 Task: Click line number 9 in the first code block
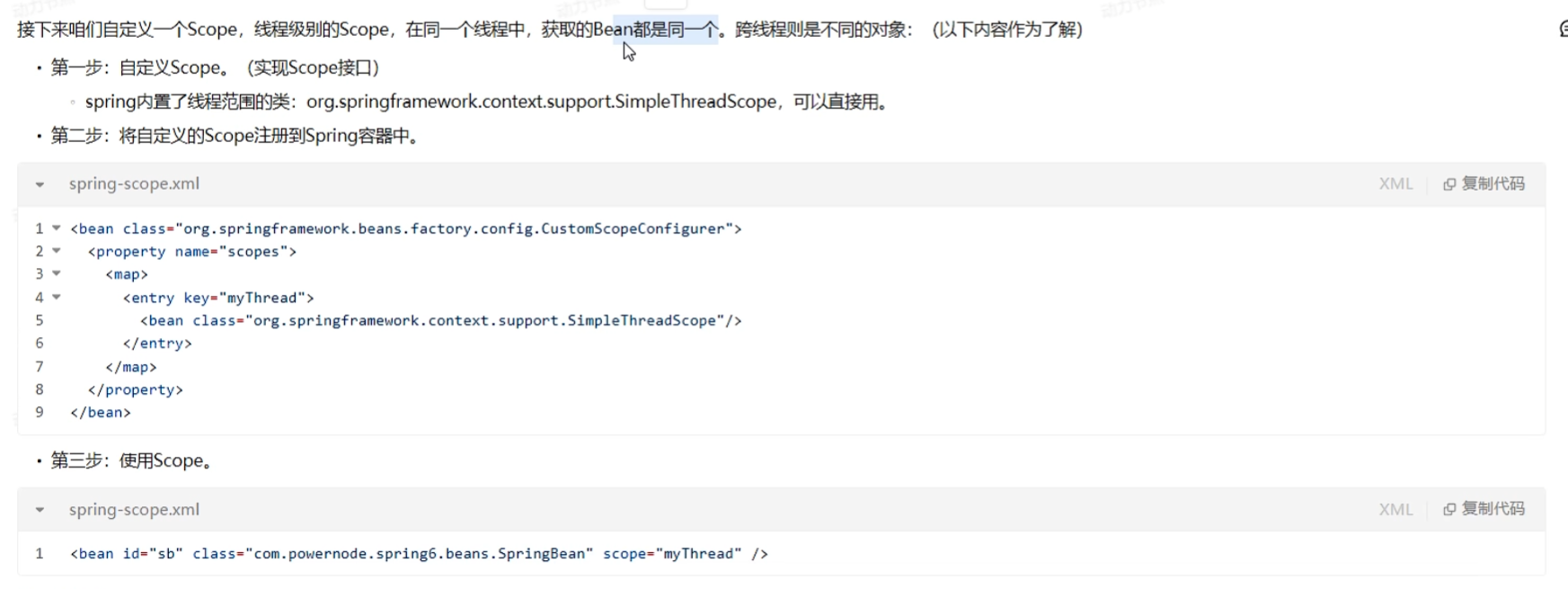[x=40, y=412]
